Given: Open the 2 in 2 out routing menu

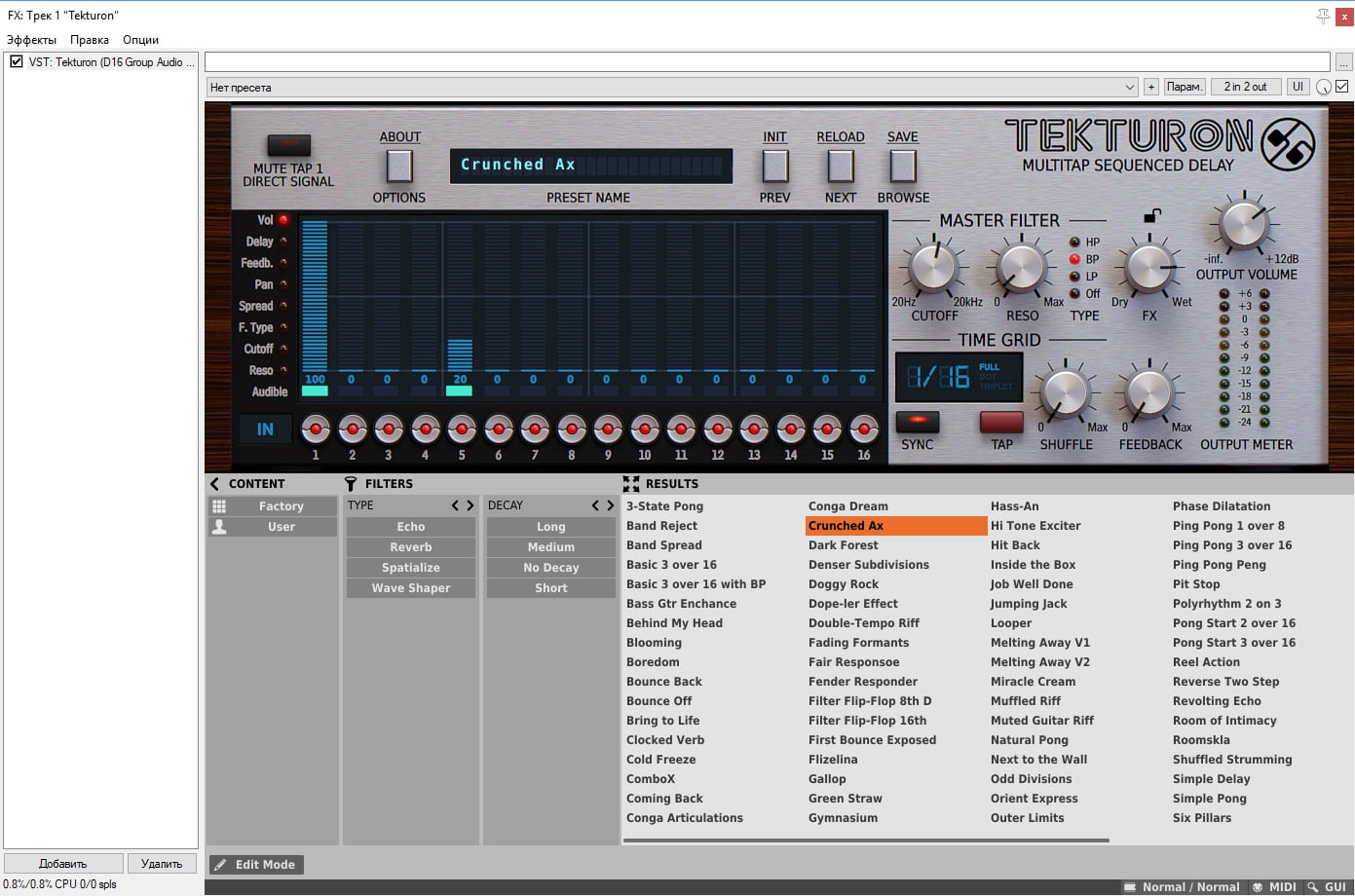Looking at the screenshot, I should tap(1245, 87).
